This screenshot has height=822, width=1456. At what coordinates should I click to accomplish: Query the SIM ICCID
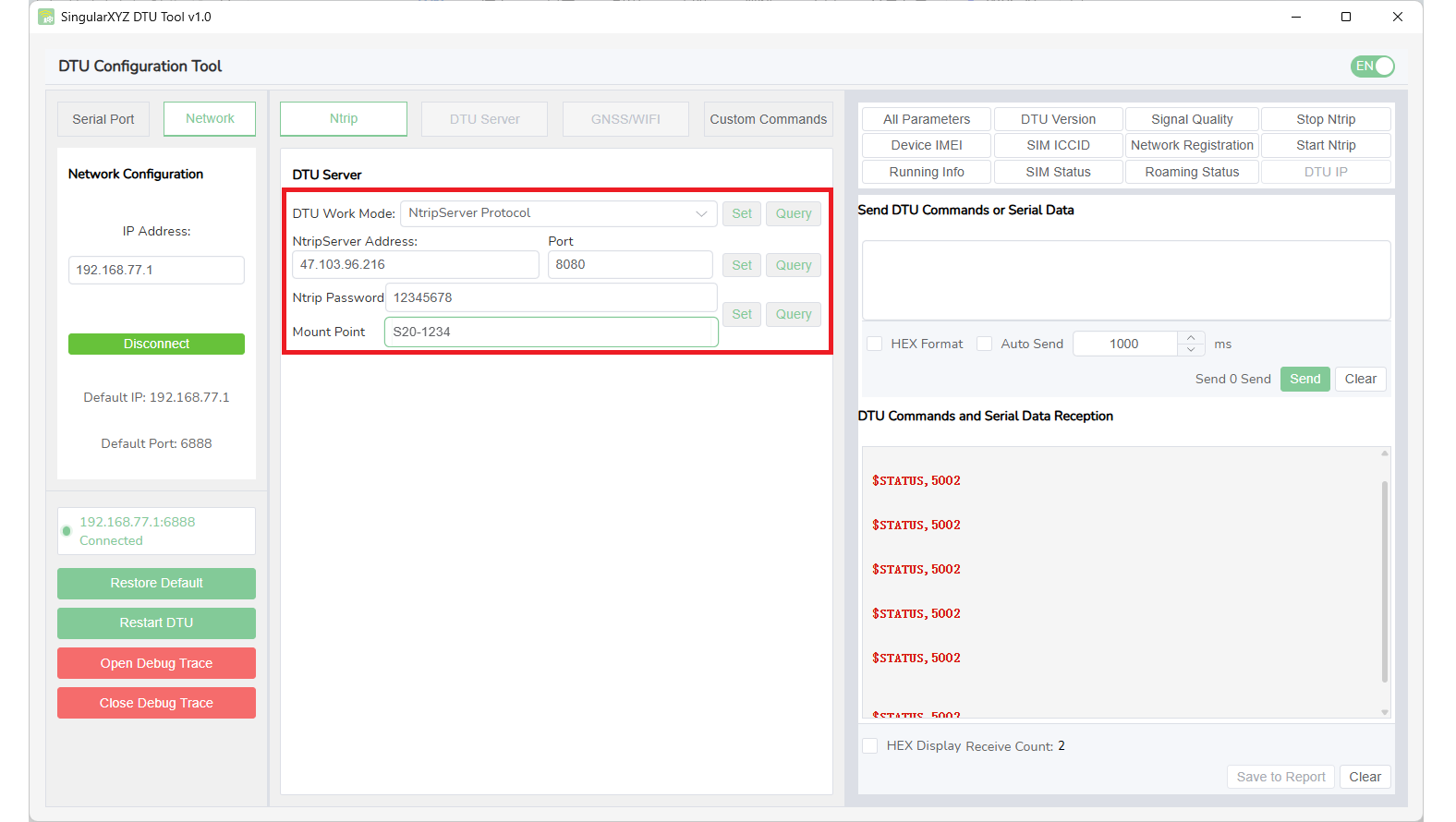tap(1058, 145)
